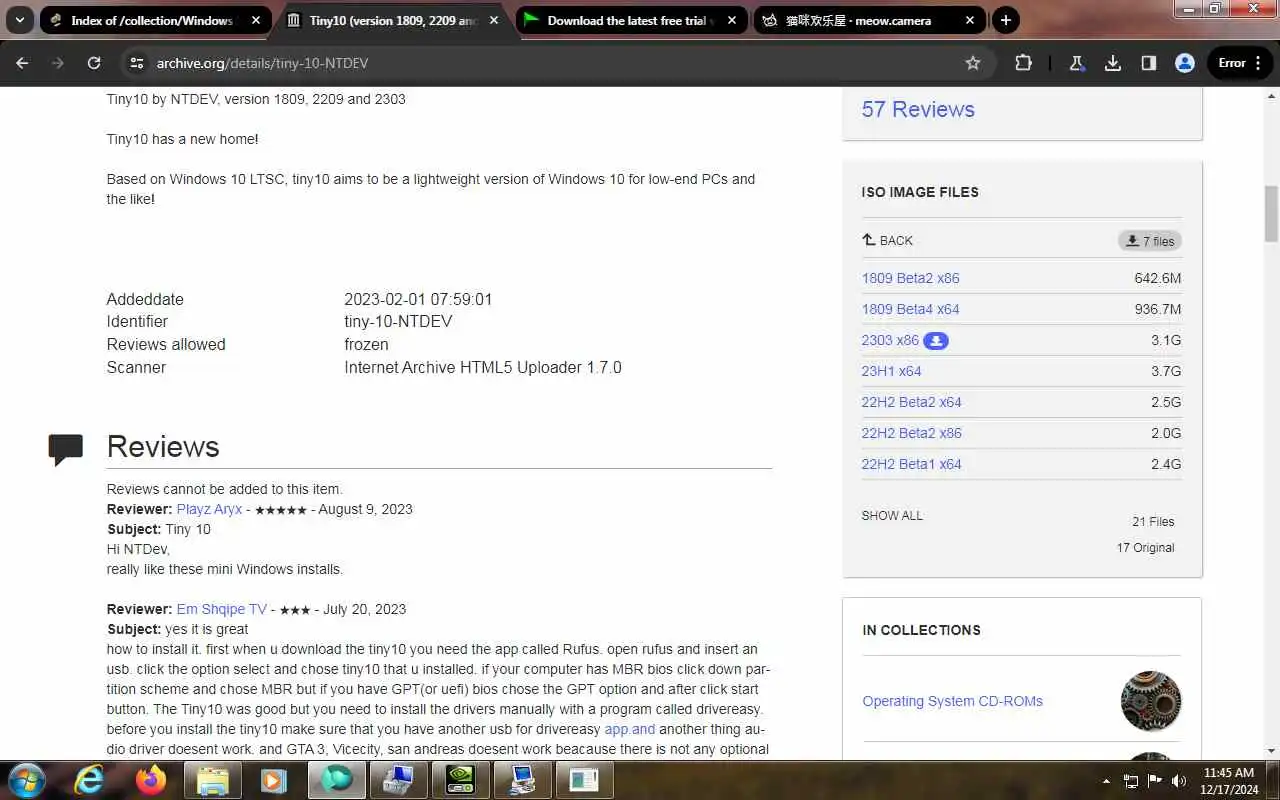Download all 7 files button

pos(1150,241)
